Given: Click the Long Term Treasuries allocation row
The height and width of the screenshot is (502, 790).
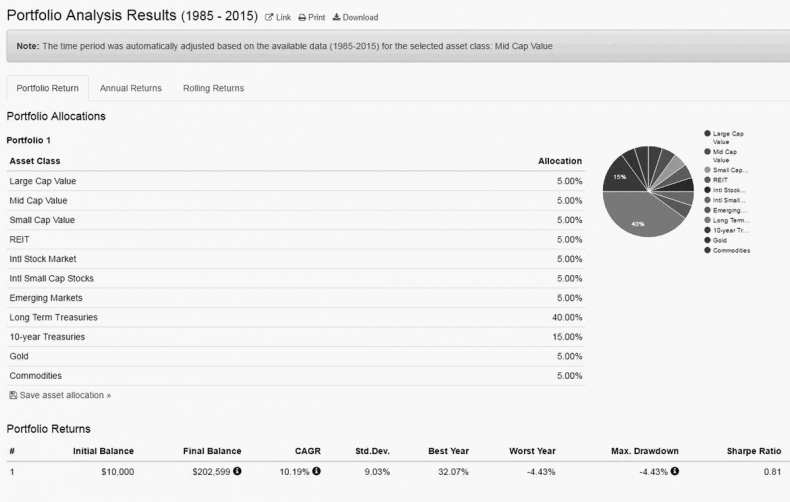Looking at the screenshot, I should [295, 318].
